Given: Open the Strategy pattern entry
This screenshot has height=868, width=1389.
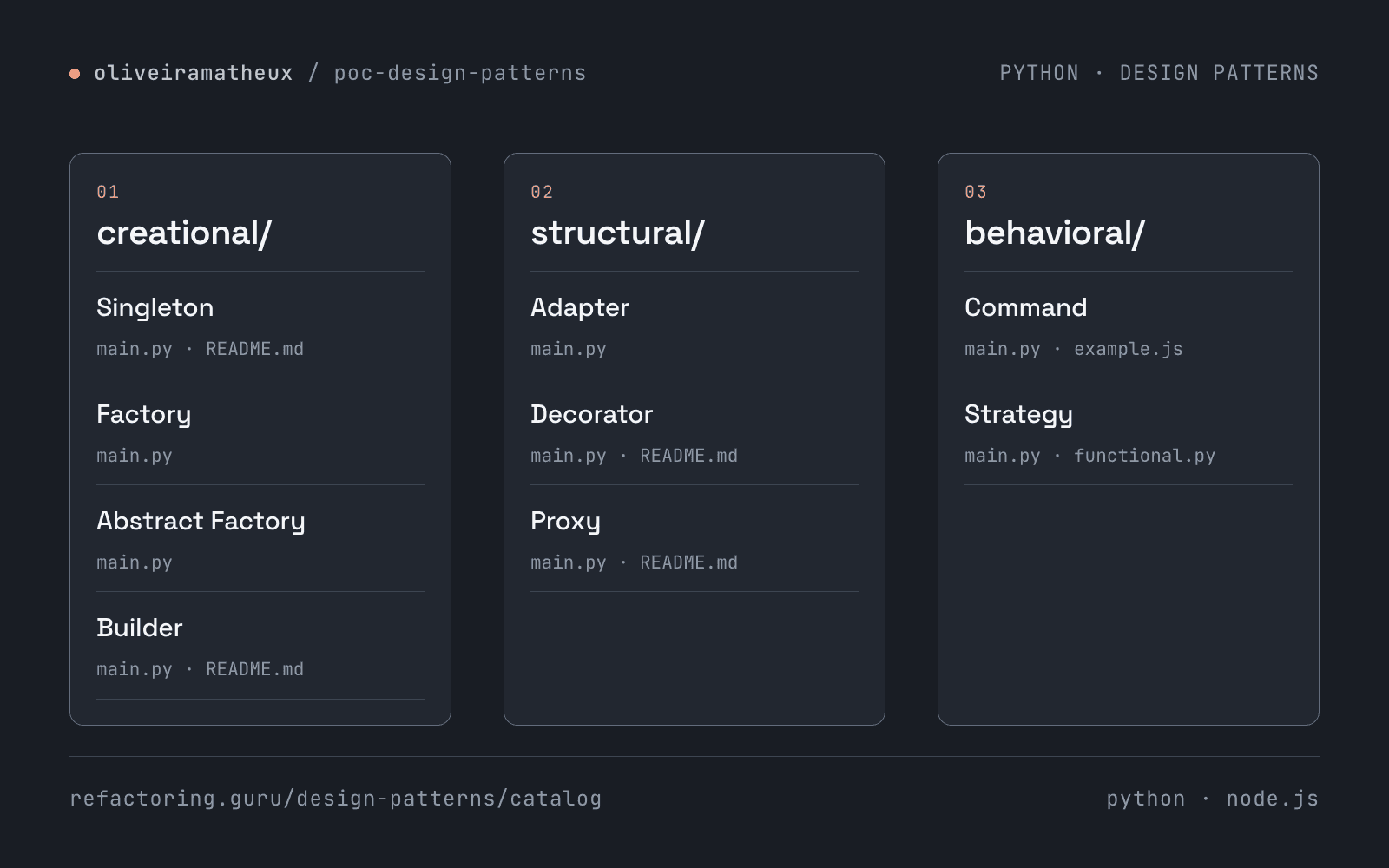Looking at the screenshot, I should click(x=1018, y=414).
